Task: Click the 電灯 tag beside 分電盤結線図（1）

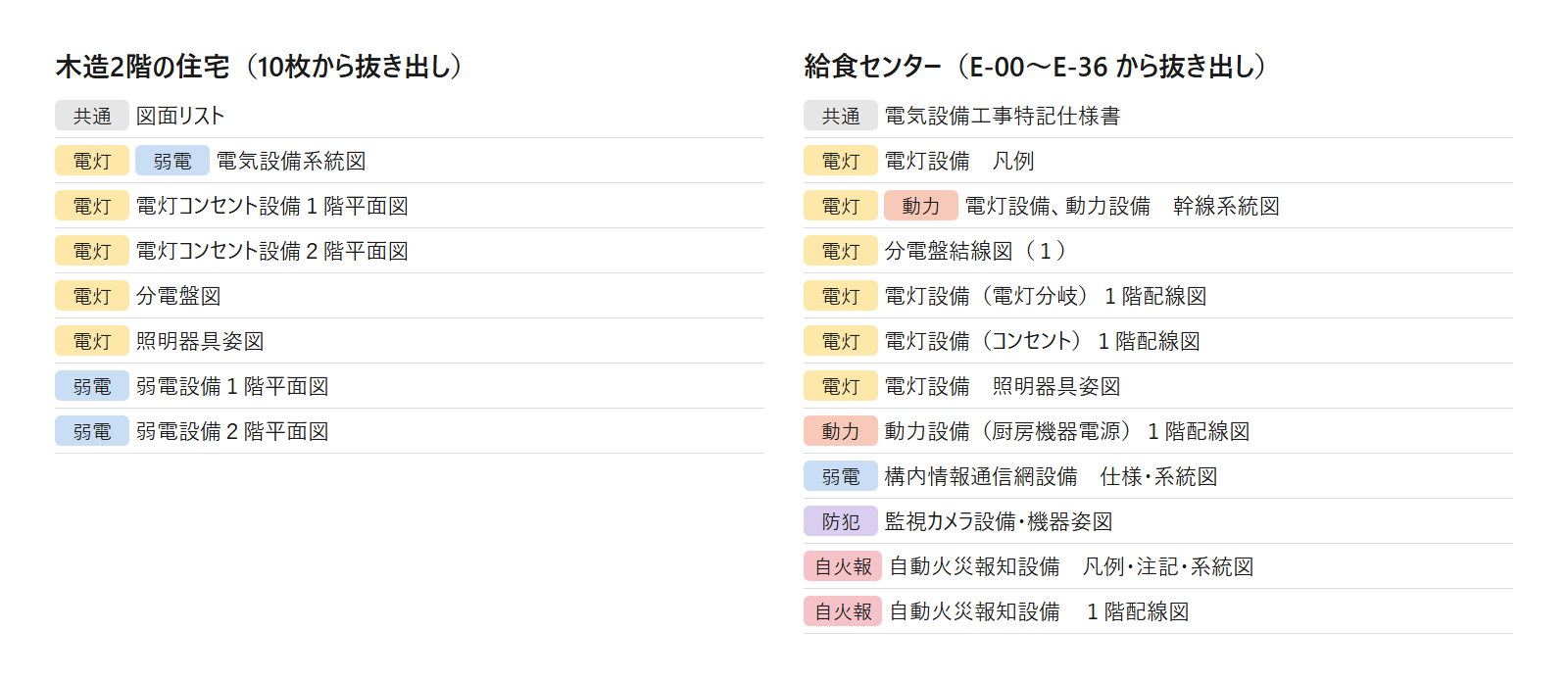Action: click(x=841, y=251)
